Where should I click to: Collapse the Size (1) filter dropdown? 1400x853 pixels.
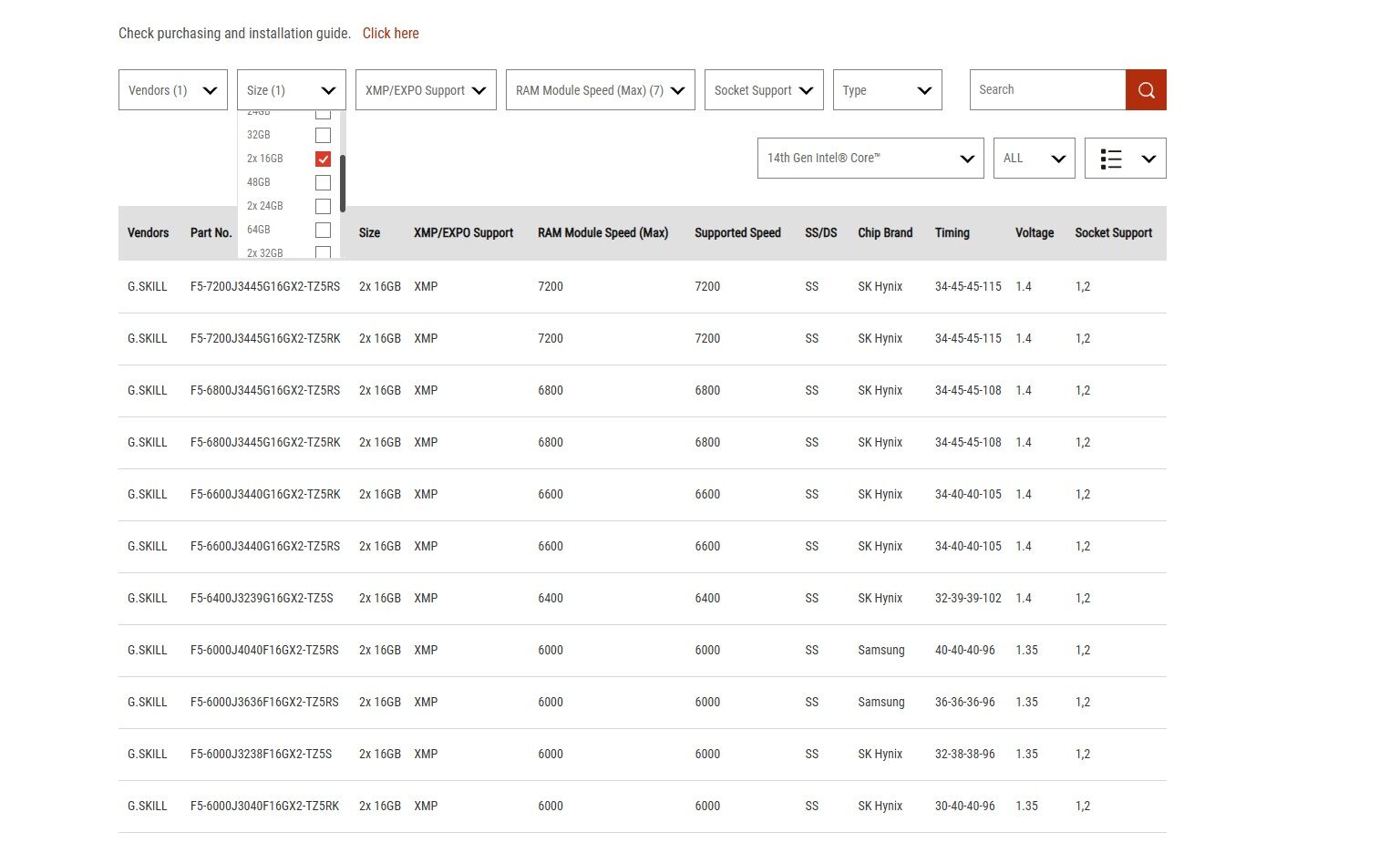[x=292, y=90]
